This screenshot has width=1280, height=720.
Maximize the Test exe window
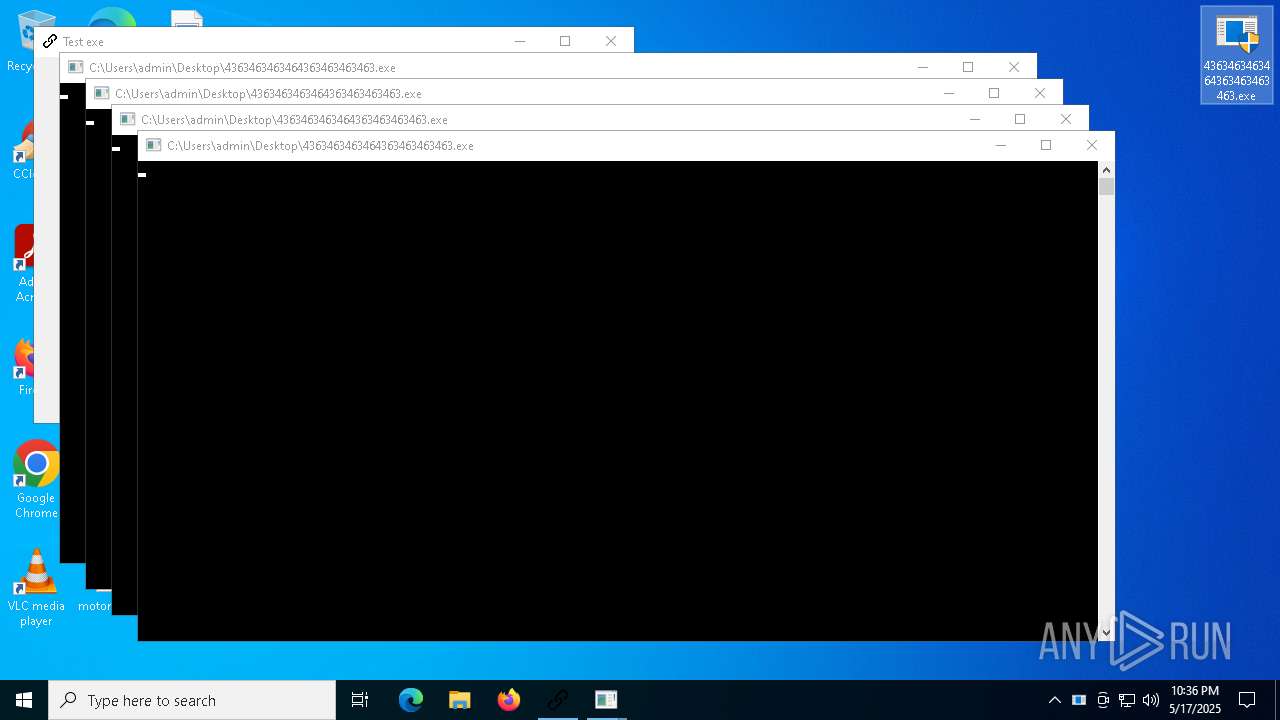click(x=565, y=41)
